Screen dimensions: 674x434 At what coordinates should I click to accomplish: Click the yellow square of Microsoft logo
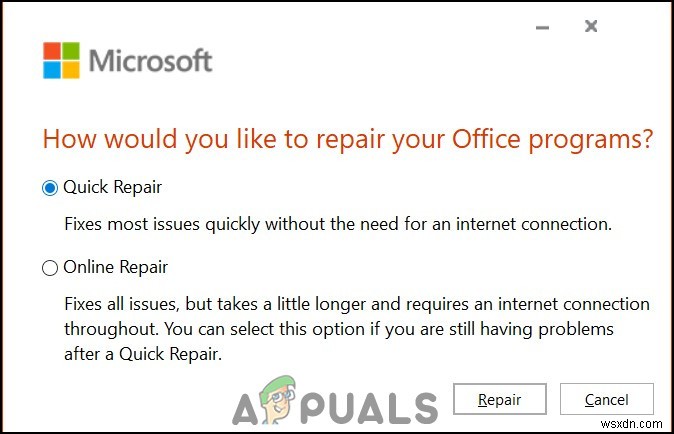click(x=70, y=69)
